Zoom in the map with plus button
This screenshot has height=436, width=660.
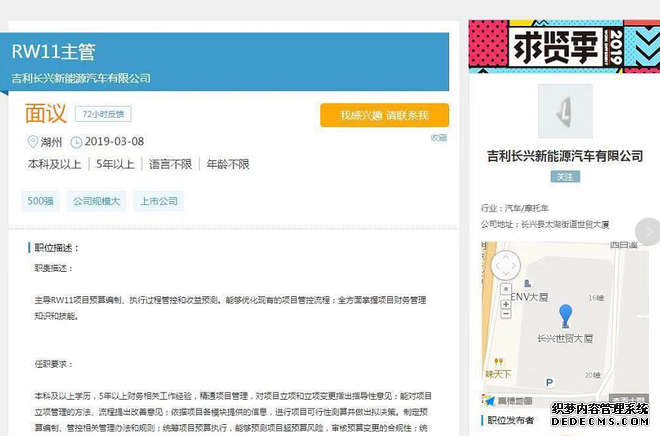point(506,304)
